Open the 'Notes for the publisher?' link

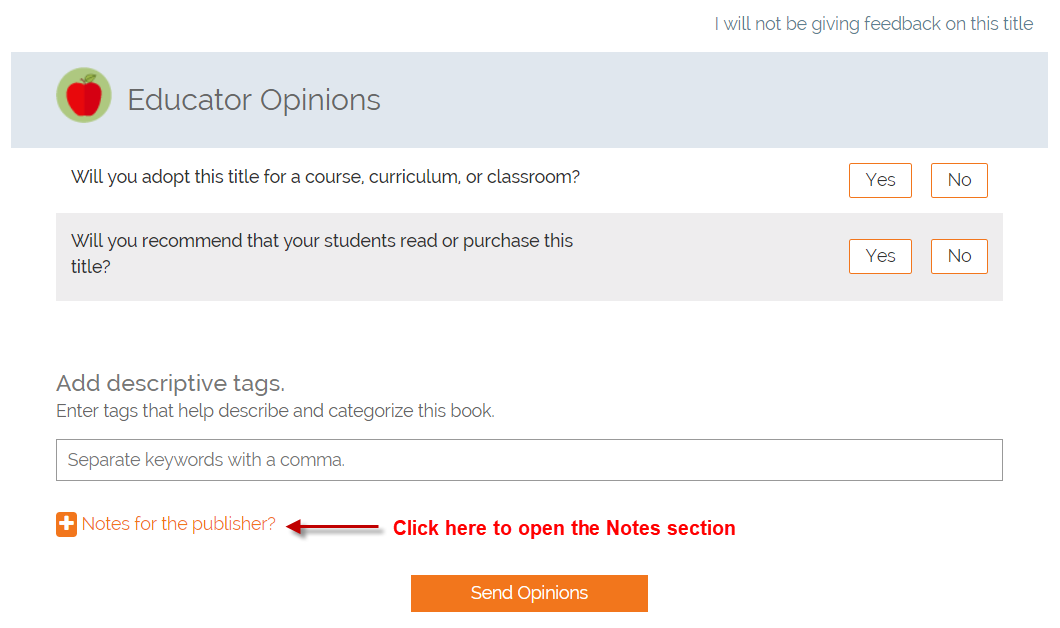[x=178, y=524]
